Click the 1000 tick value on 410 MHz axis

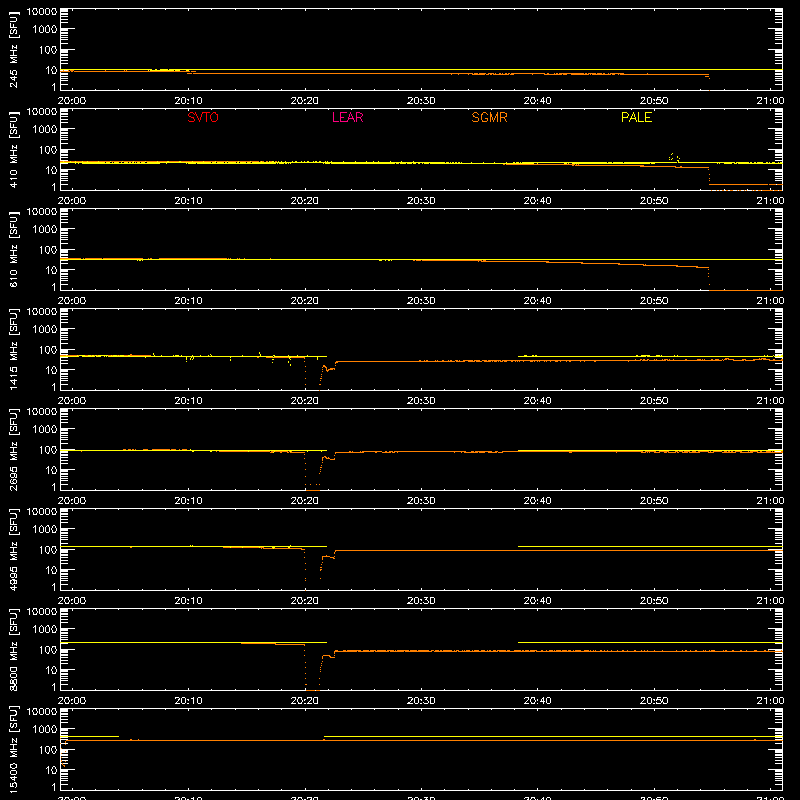pyautogui.click(x=45, y=129)
